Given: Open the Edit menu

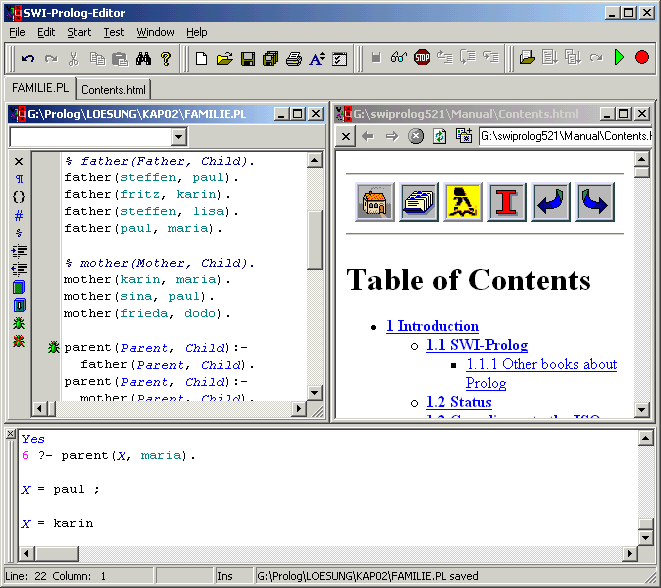Looking at the screenshot, I should [x=46, y=32].
